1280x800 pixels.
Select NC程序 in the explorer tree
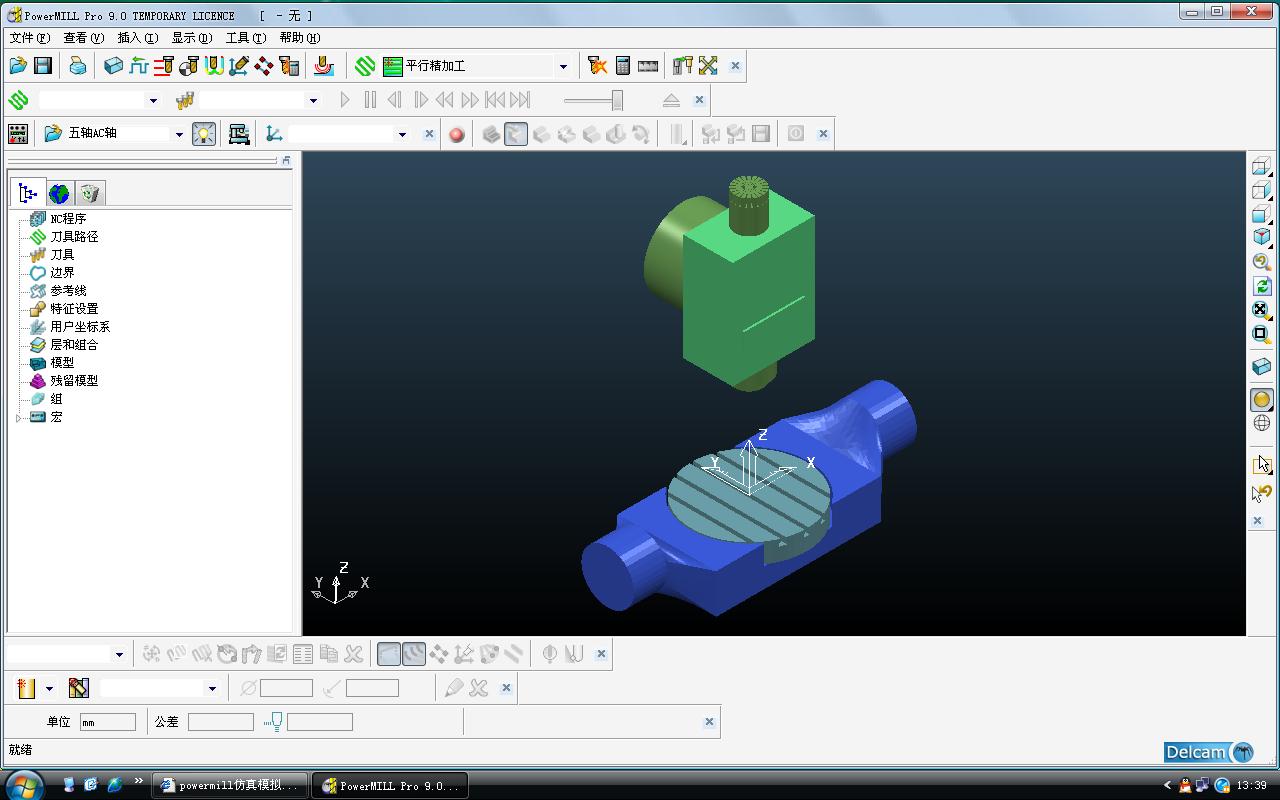[68, 218]
